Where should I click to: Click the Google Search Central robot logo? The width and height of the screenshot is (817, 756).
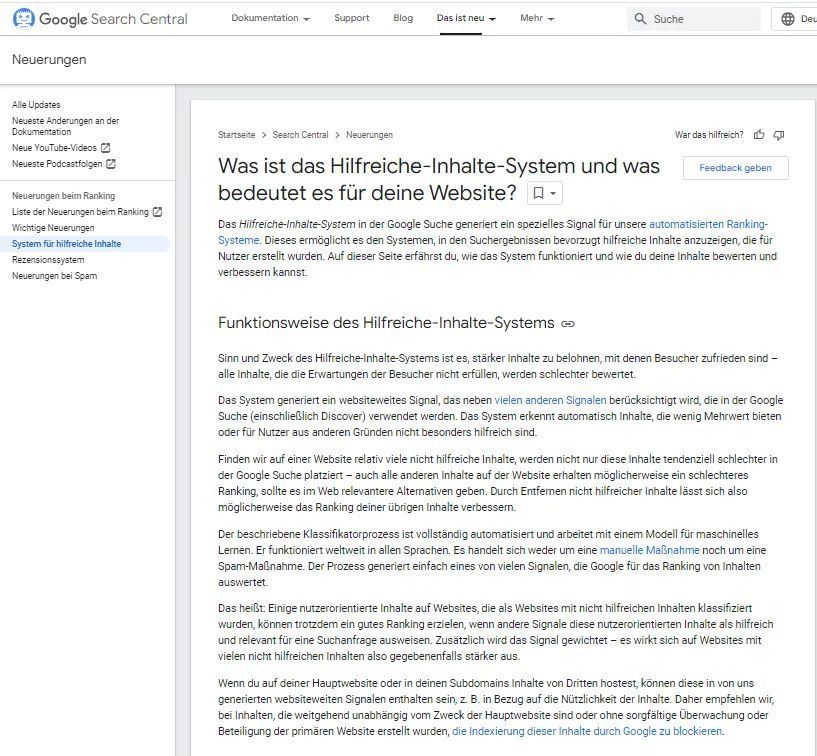[23, 19]
